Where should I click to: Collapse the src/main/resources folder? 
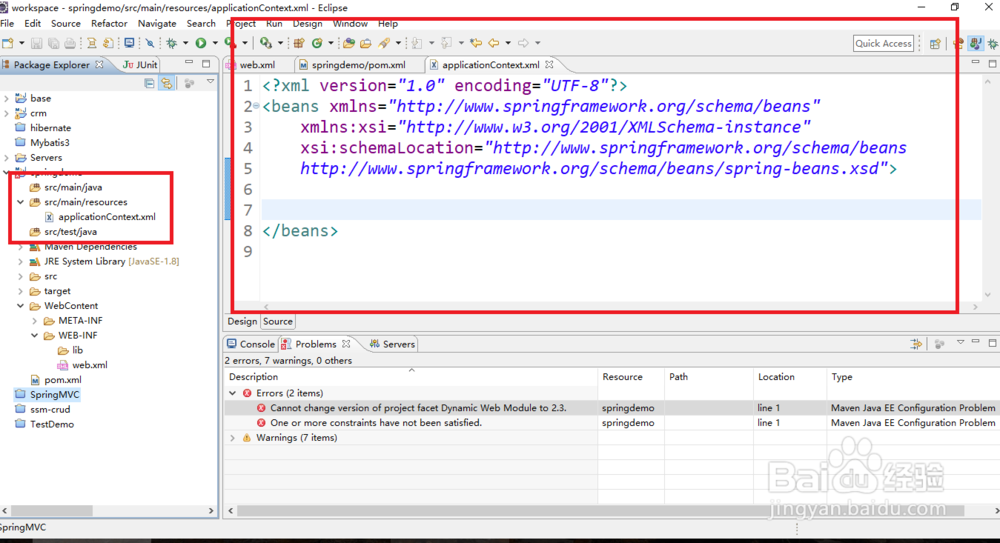20,202
